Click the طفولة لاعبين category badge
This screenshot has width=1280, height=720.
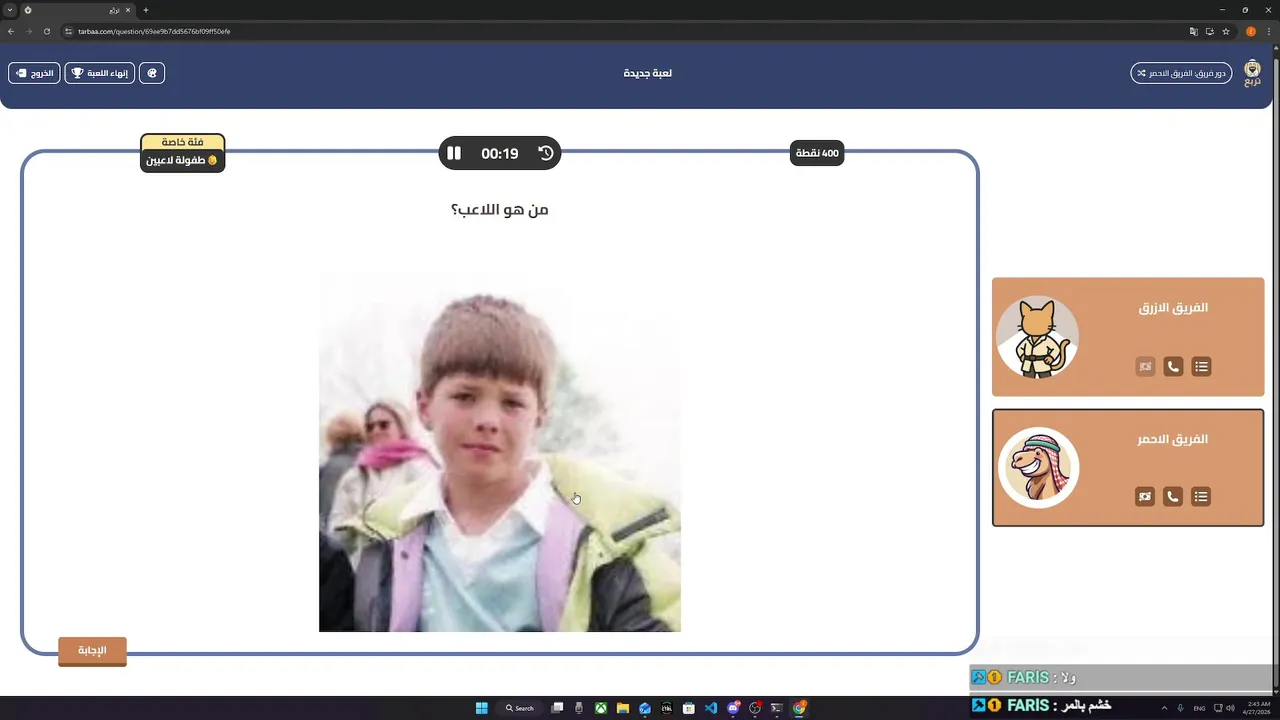coord(182,160)
